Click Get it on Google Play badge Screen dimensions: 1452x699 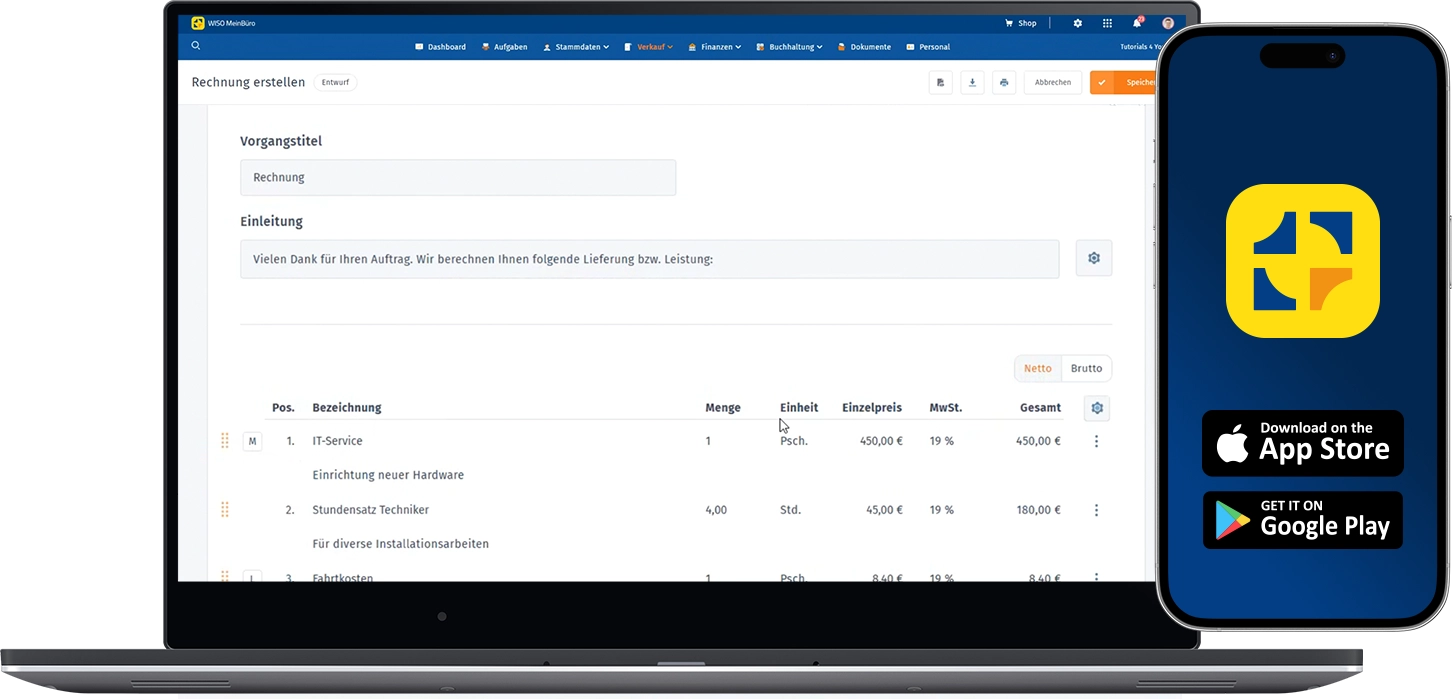click(x=1302, y=520)
